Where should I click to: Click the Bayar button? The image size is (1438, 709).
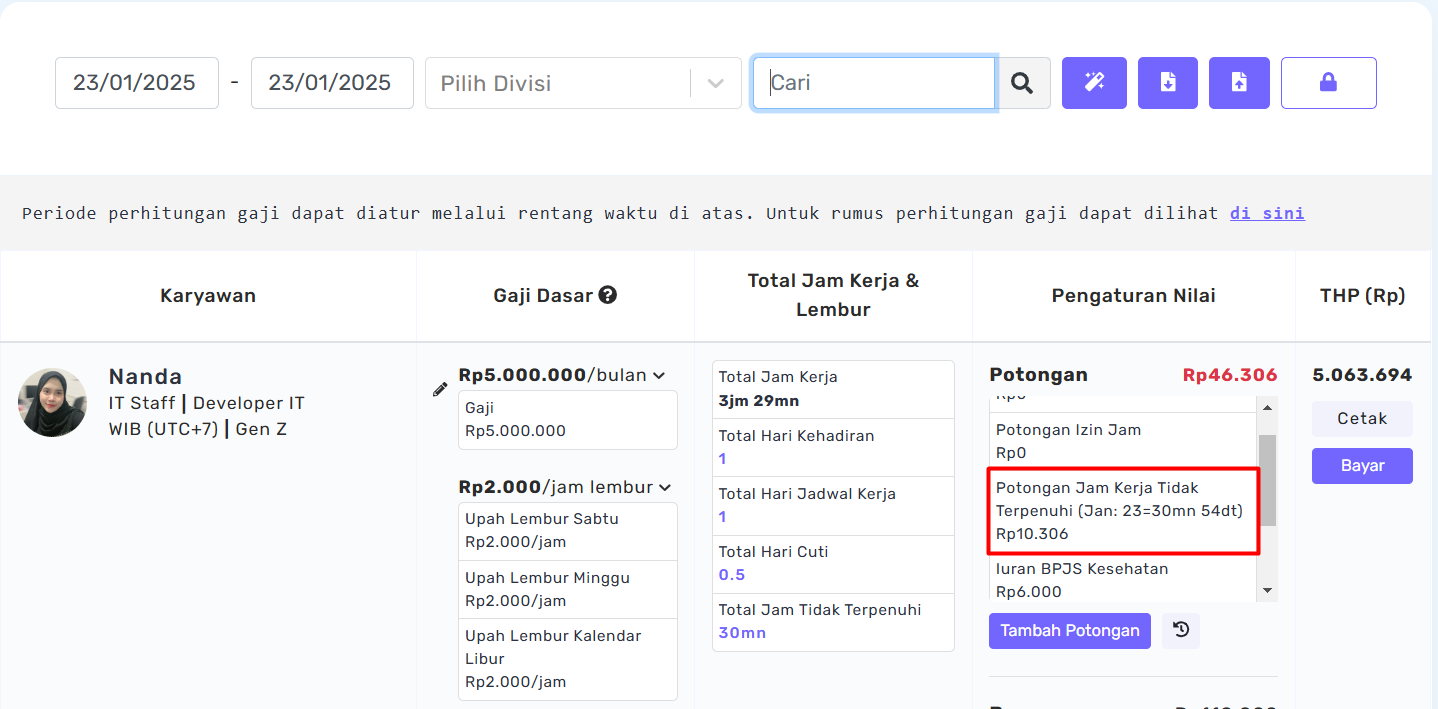point(1362,466)
